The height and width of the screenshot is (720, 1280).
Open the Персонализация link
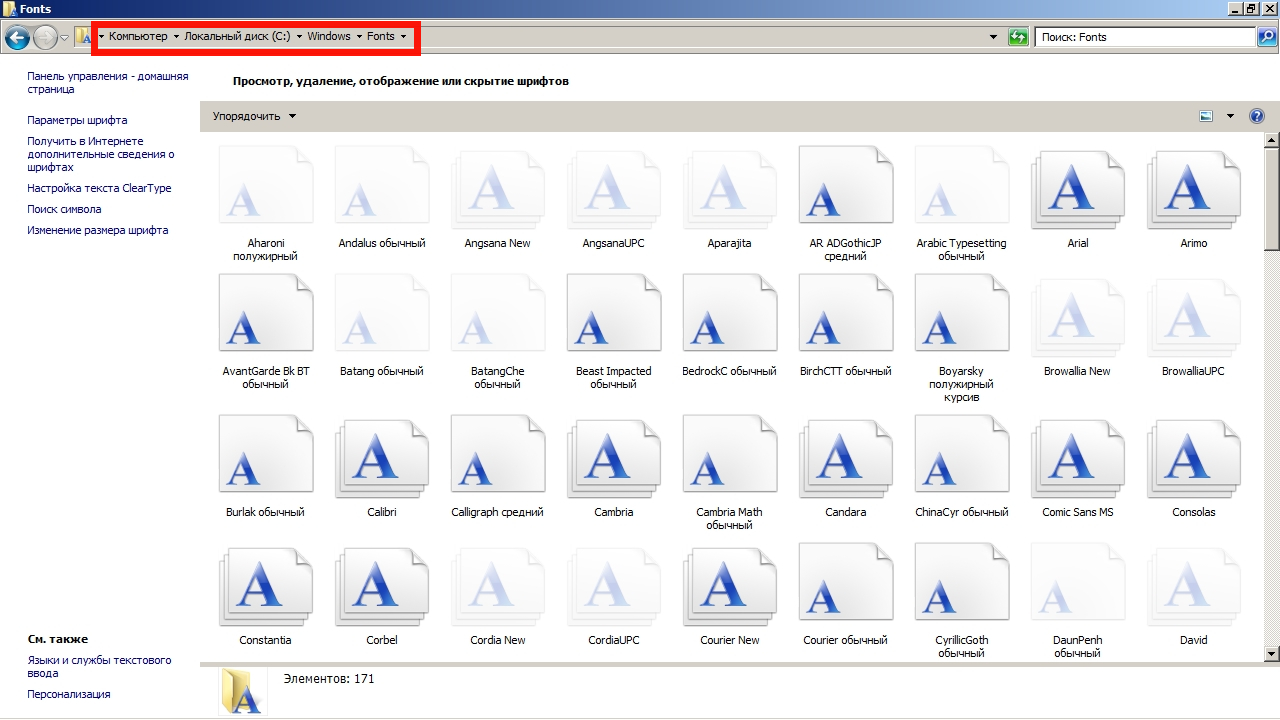pyautogui.click(x=69, y=694)
